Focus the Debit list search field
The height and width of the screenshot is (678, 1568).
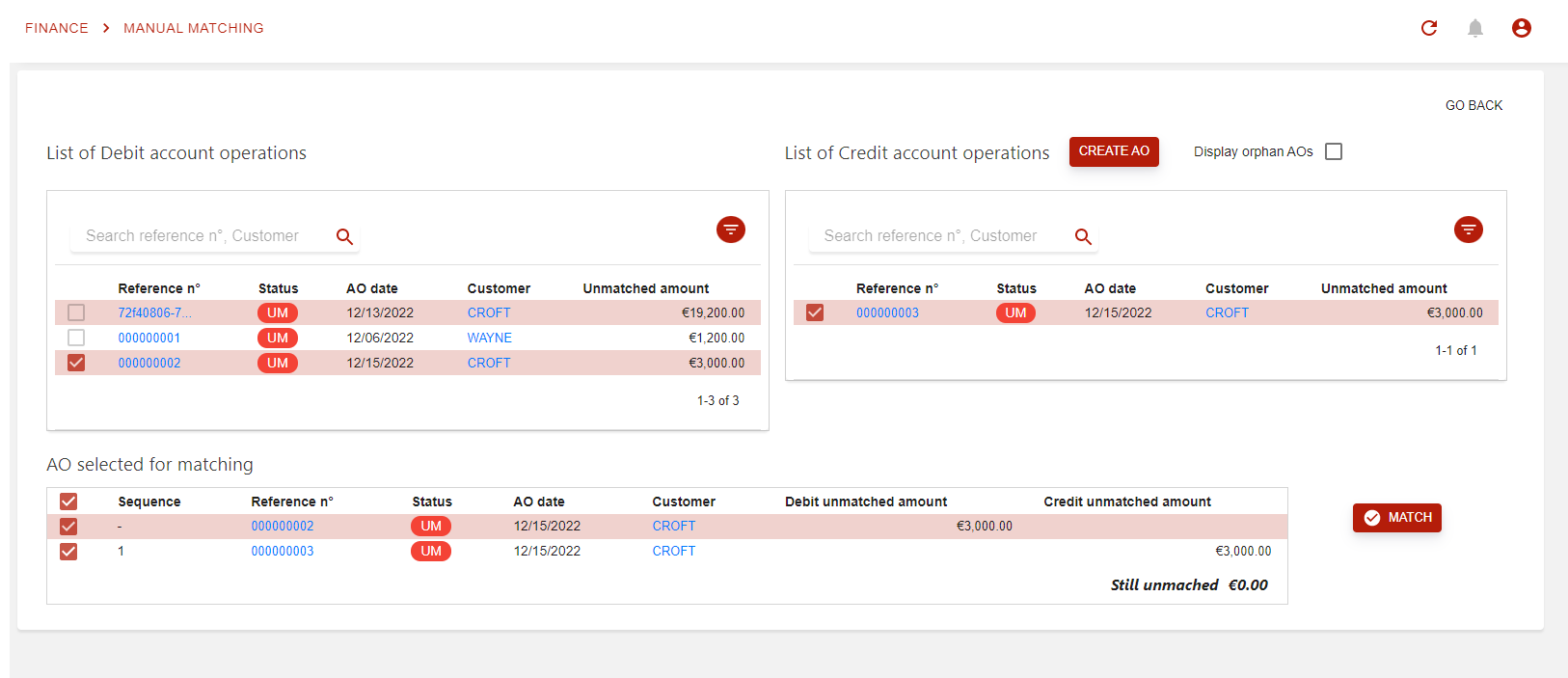pos(203,236)
